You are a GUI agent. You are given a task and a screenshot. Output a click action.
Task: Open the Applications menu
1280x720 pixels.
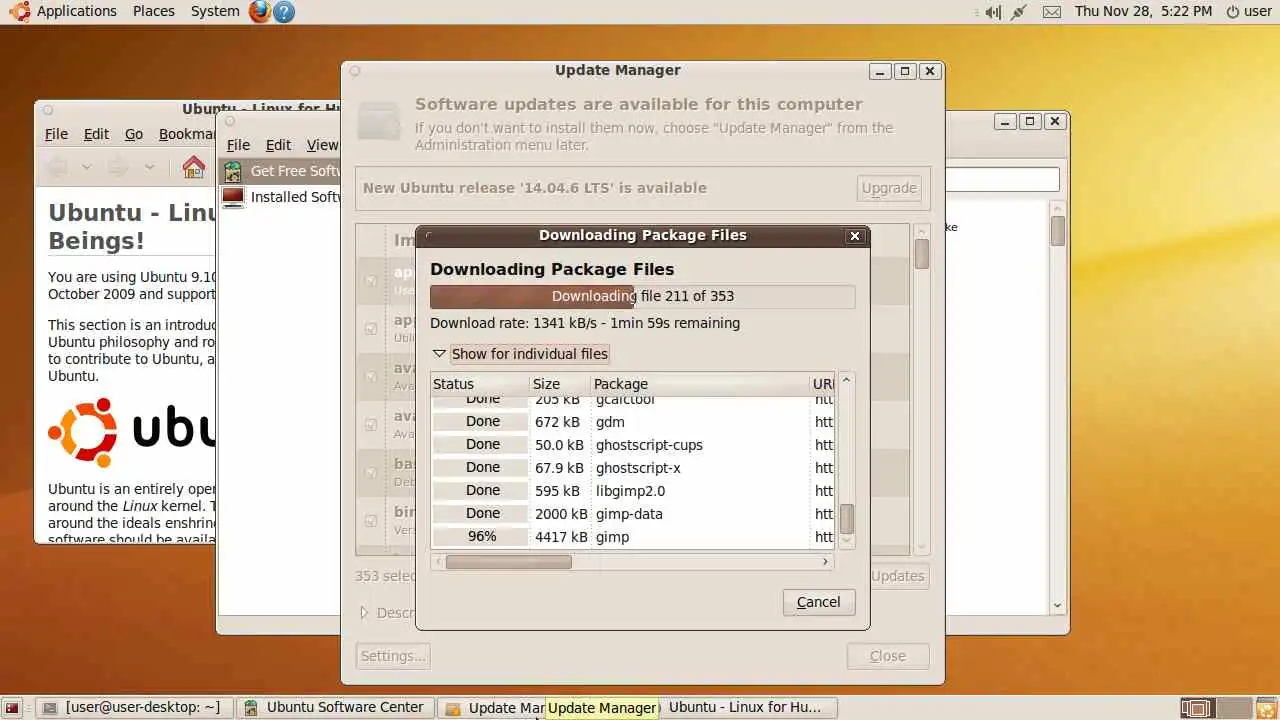(x=77, y=11)
